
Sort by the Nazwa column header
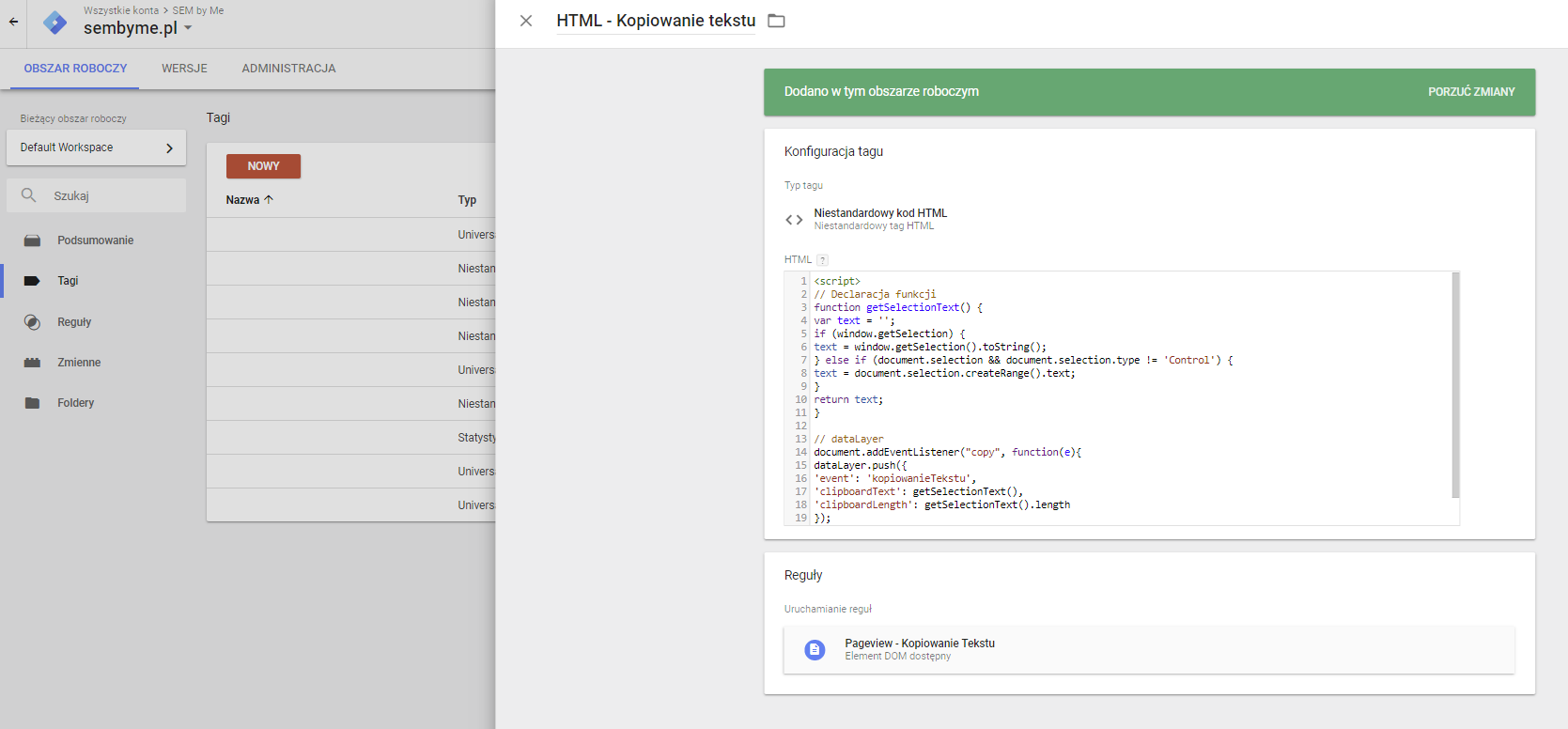click(242, 200)
